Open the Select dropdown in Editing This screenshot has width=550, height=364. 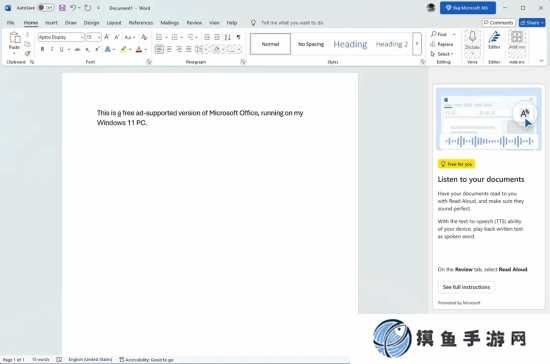click(442, 54)
